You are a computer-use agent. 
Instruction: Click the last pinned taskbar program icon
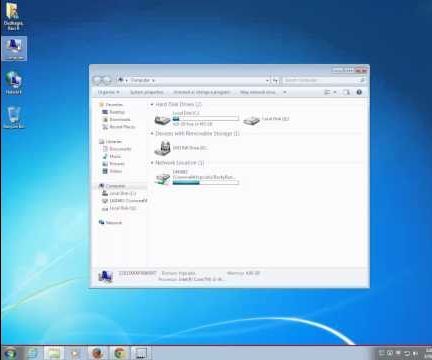click(141, 353)
